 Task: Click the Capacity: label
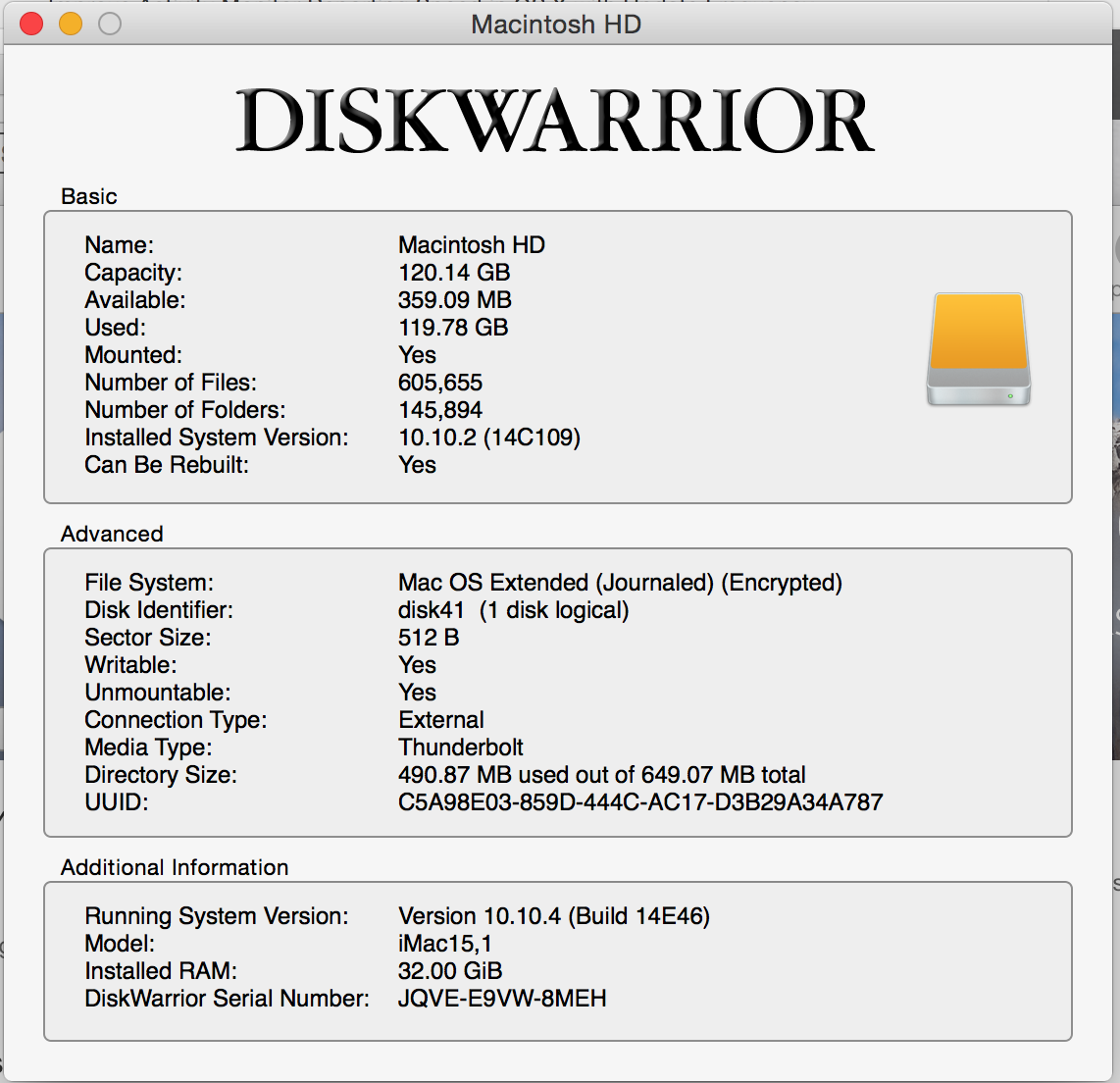tap(133, 272)
